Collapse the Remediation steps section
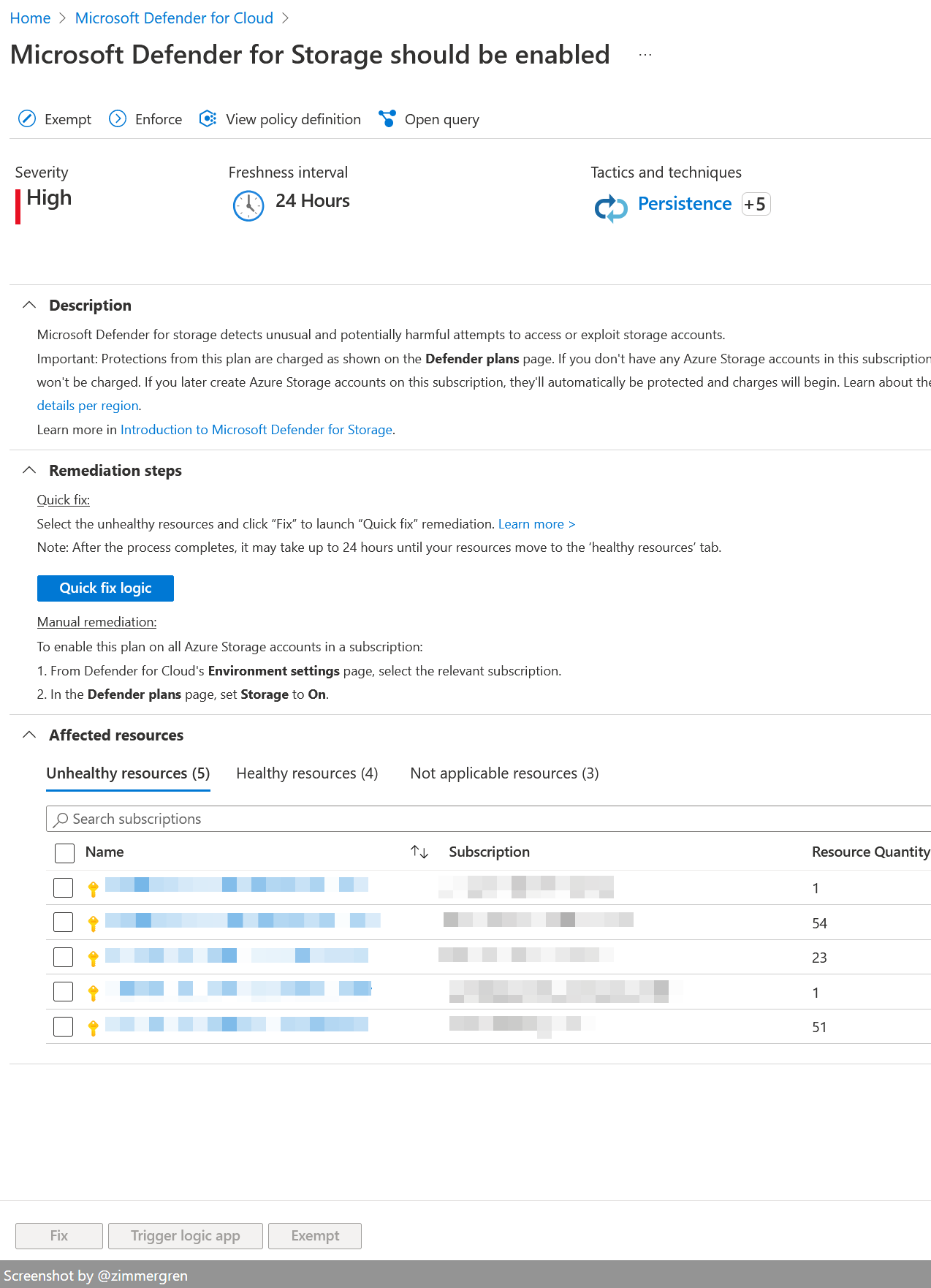Image resolution: width=931 pixels, height=1288 pixels. point(29,471)
